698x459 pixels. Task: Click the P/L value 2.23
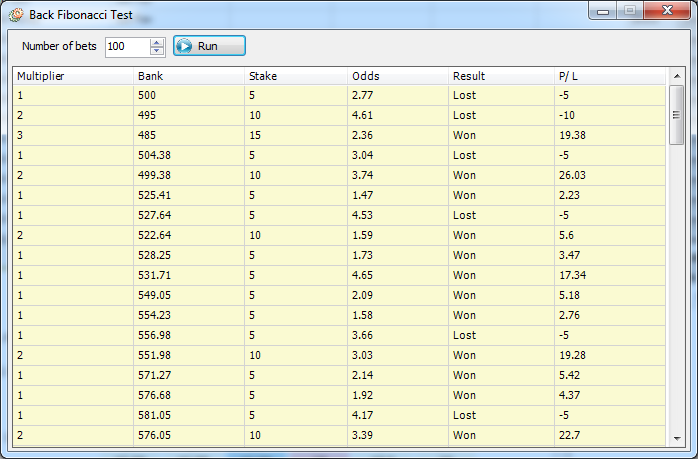[x=569, y=195]
